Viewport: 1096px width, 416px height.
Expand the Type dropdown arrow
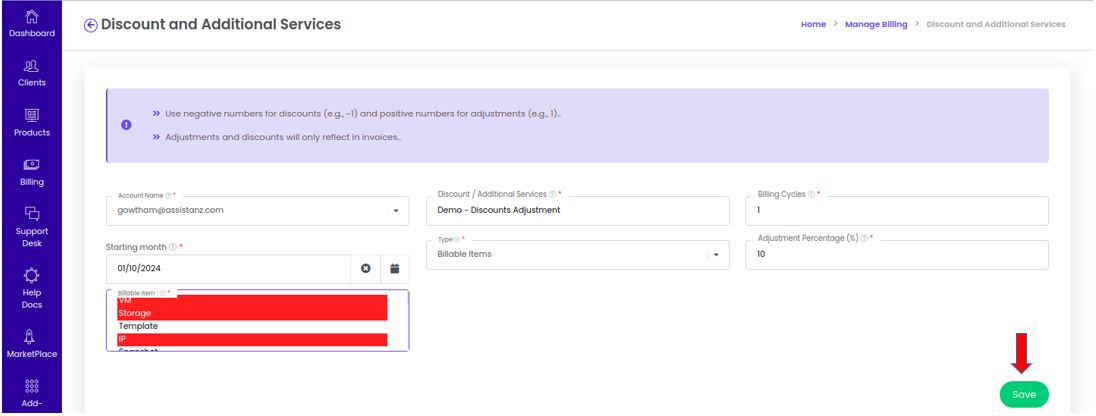pyautogui.click(x=716, y=255)
